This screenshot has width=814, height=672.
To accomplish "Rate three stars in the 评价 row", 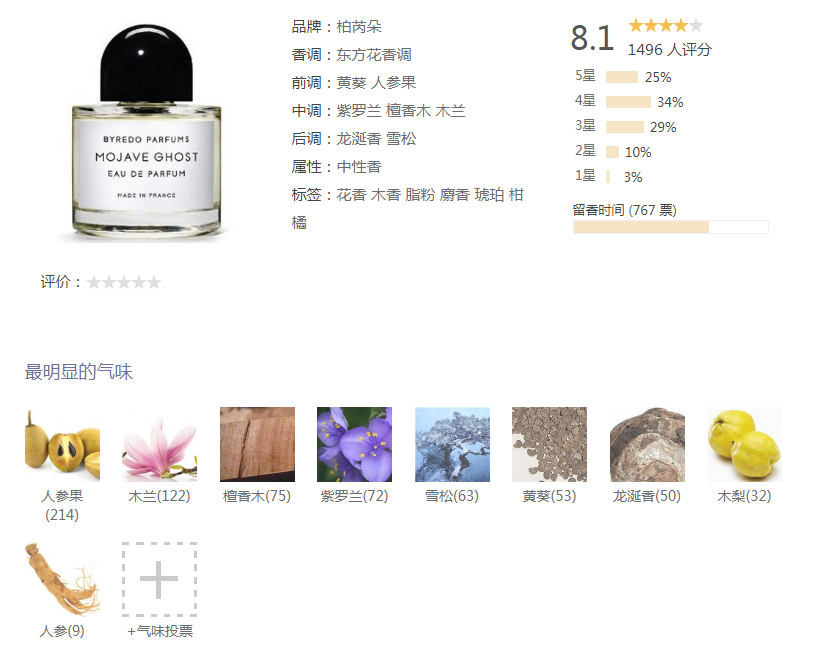I will [x=124, y=282].
